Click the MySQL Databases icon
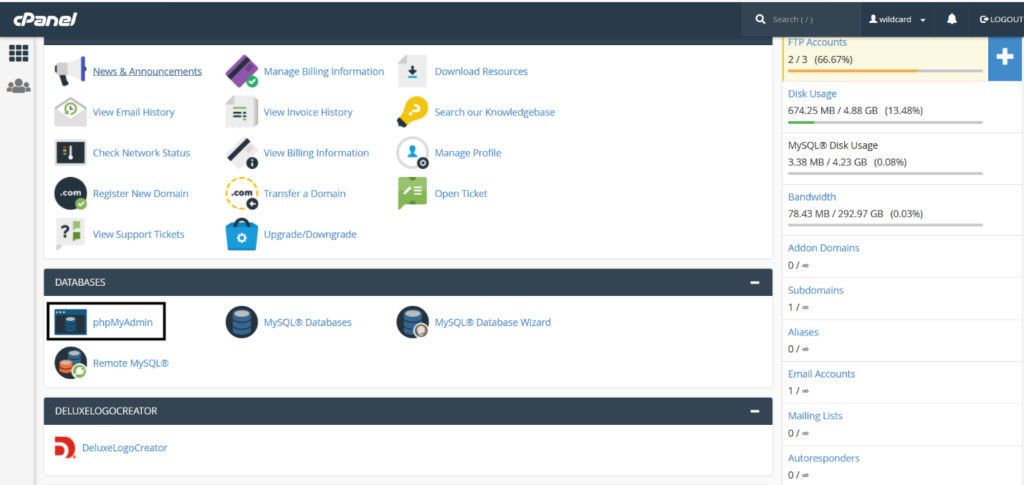1024x485 pixels. click(x=242, y=322)
